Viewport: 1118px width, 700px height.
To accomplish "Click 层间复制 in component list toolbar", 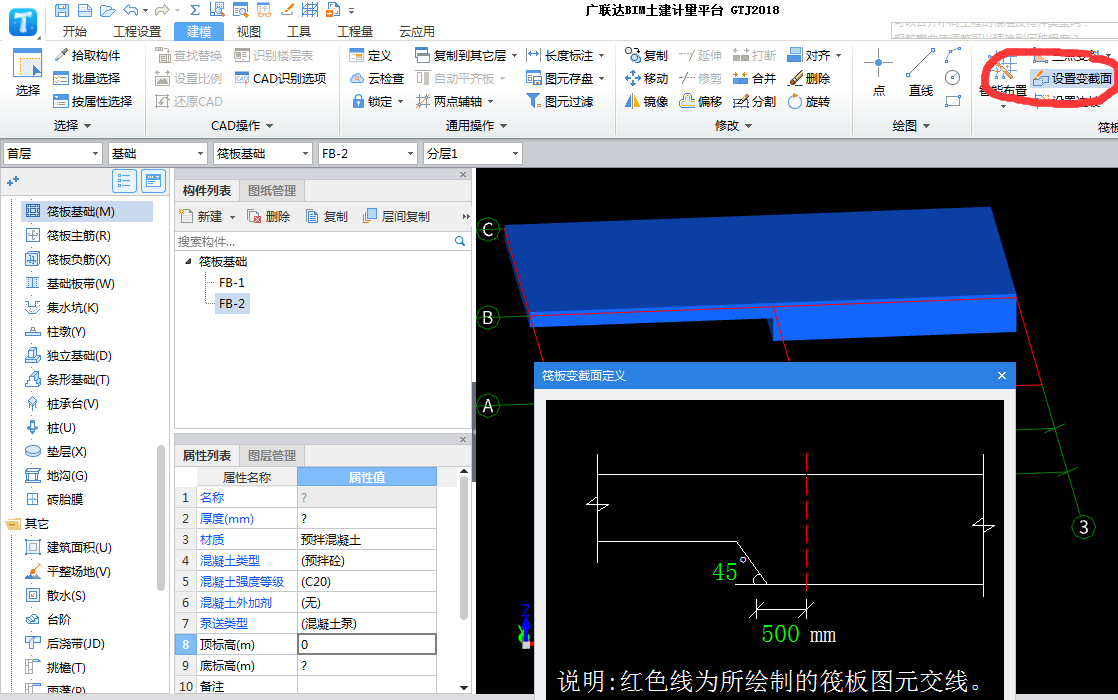I will [396, 216].
